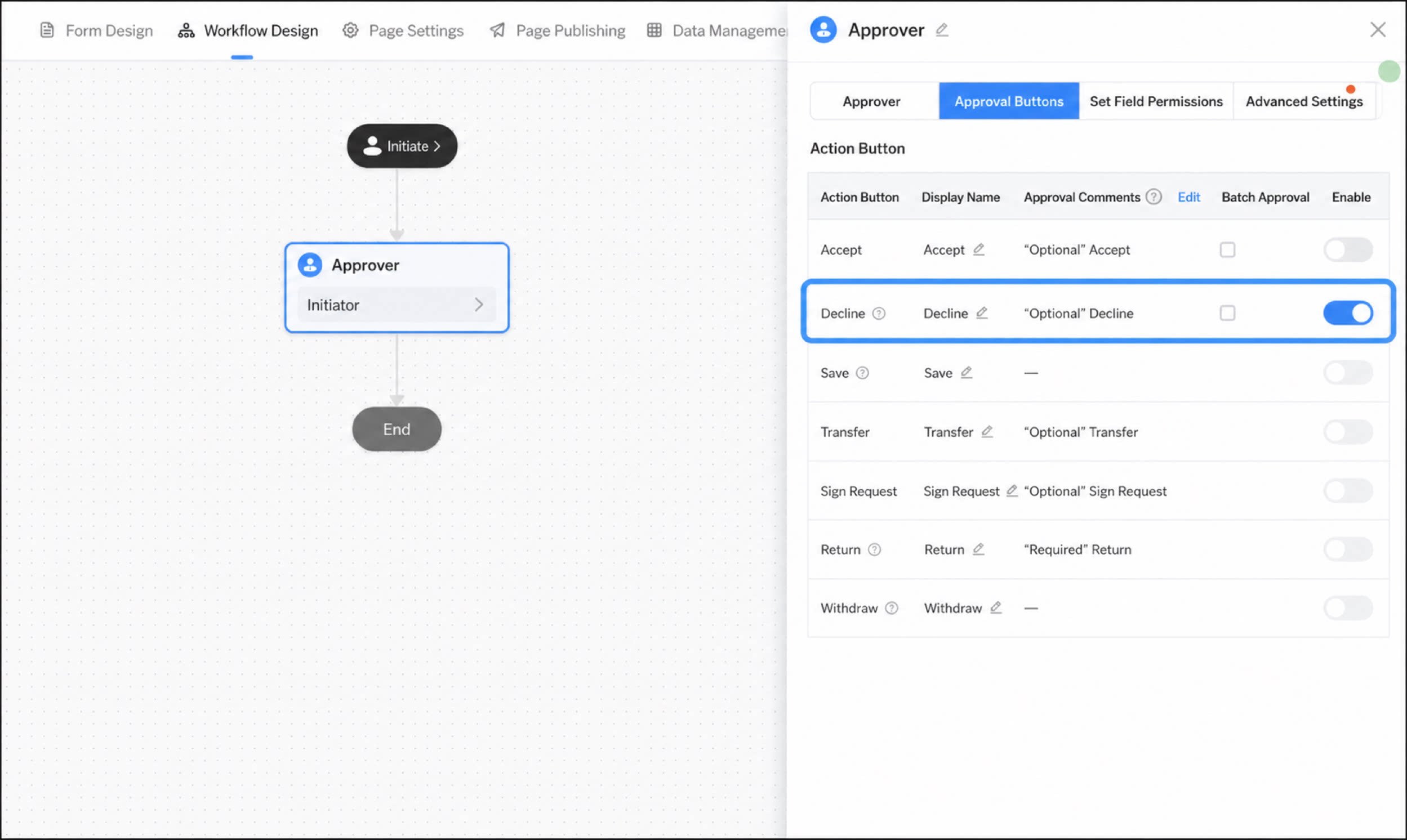Enable the Transfer toggle switch
1407x840 pixels.
1348,432
